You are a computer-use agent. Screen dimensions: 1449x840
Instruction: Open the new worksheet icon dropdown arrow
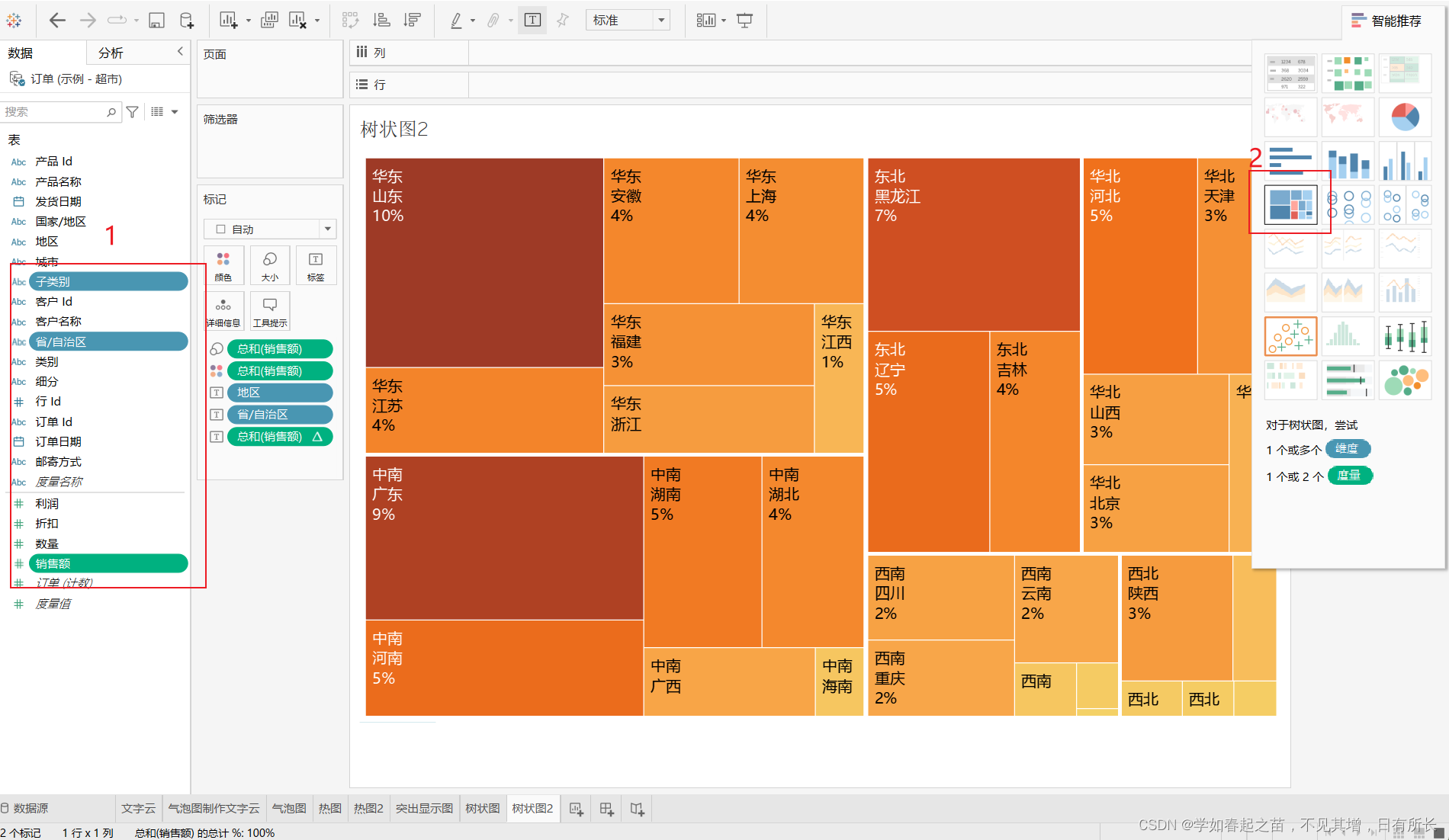[249, 21]
